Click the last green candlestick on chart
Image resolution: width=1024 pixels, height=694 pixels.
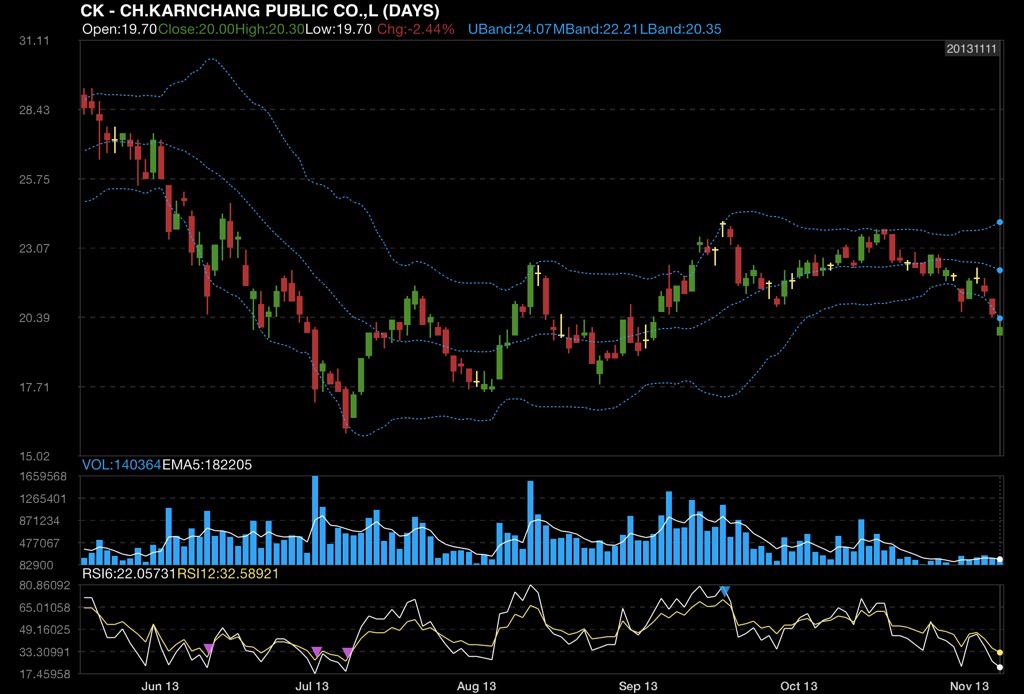[1000, 331]
